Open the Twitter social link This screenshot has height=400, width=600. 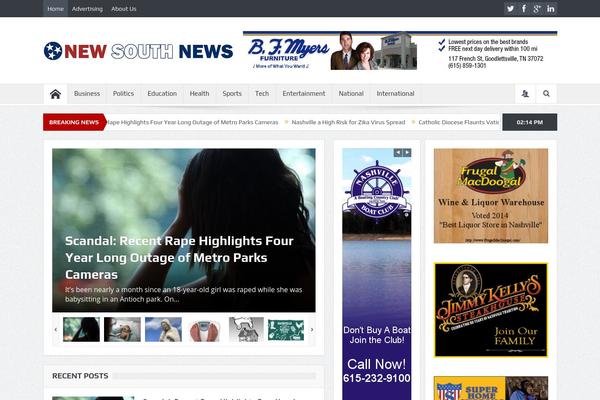click(510, 9)
